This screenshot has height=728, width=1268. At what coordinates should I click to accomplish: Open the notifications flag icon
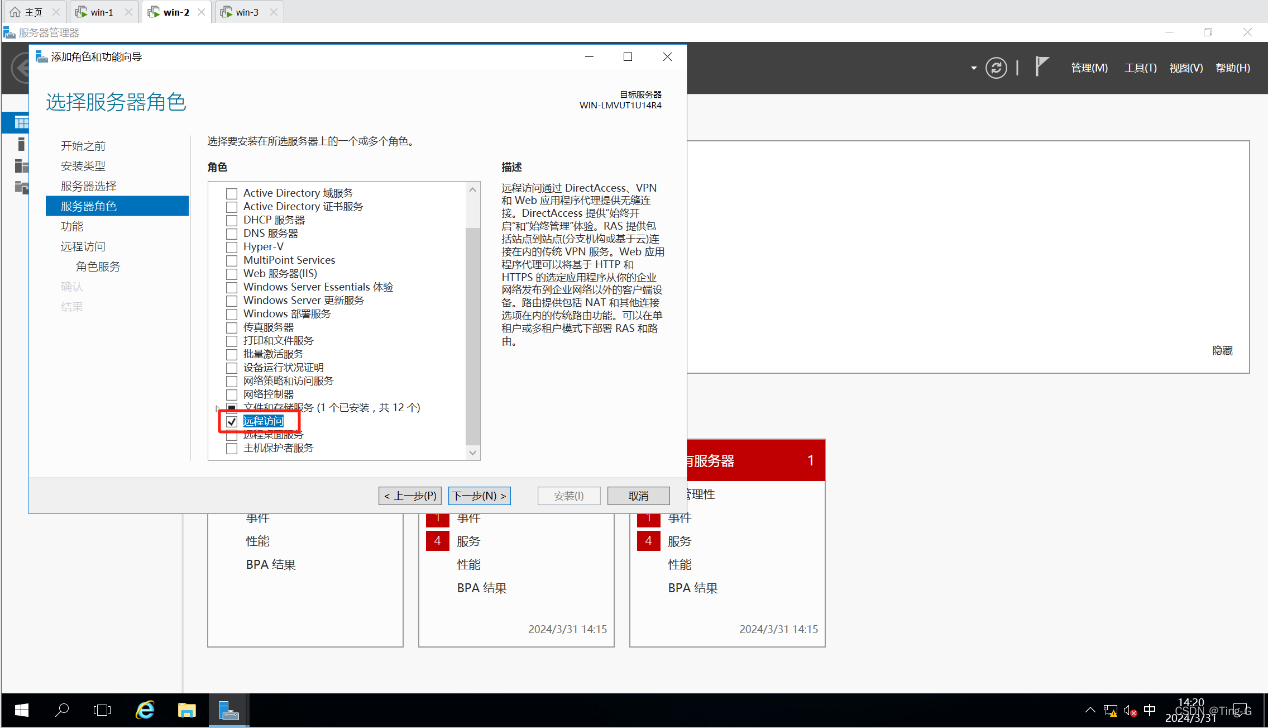[1042, 67]
